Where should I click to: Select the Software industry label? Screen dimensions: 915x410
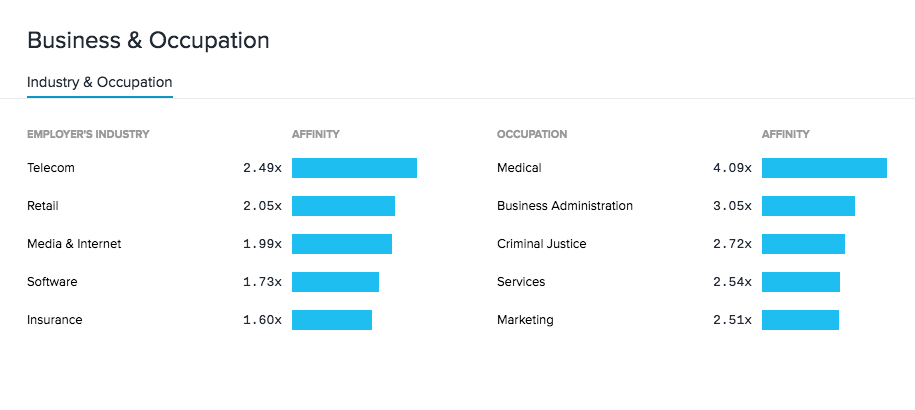(52, 282)
